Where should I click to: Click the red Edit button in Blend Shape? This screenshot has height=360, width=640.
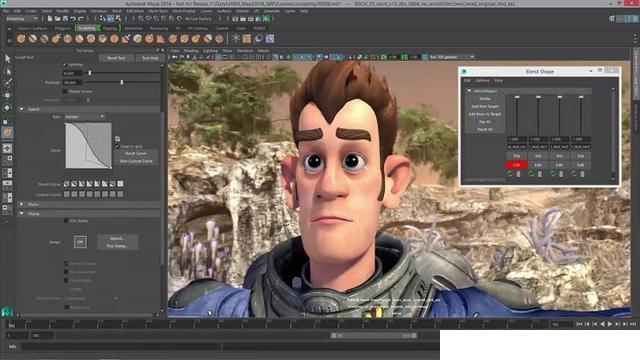[x=517, y=165]
